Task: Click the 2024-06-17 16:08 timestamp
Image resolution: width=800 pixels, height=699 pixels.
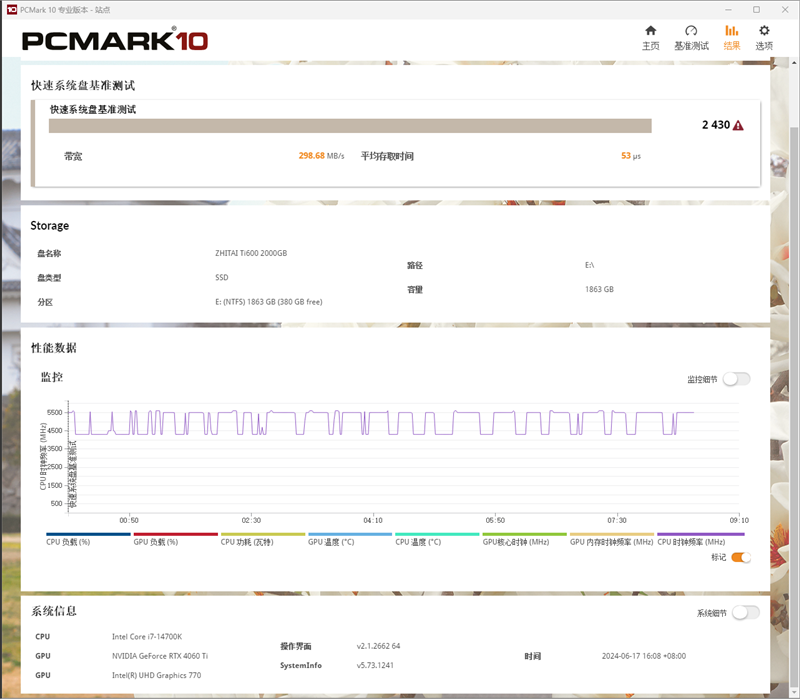Action: [x=644, y=656]
